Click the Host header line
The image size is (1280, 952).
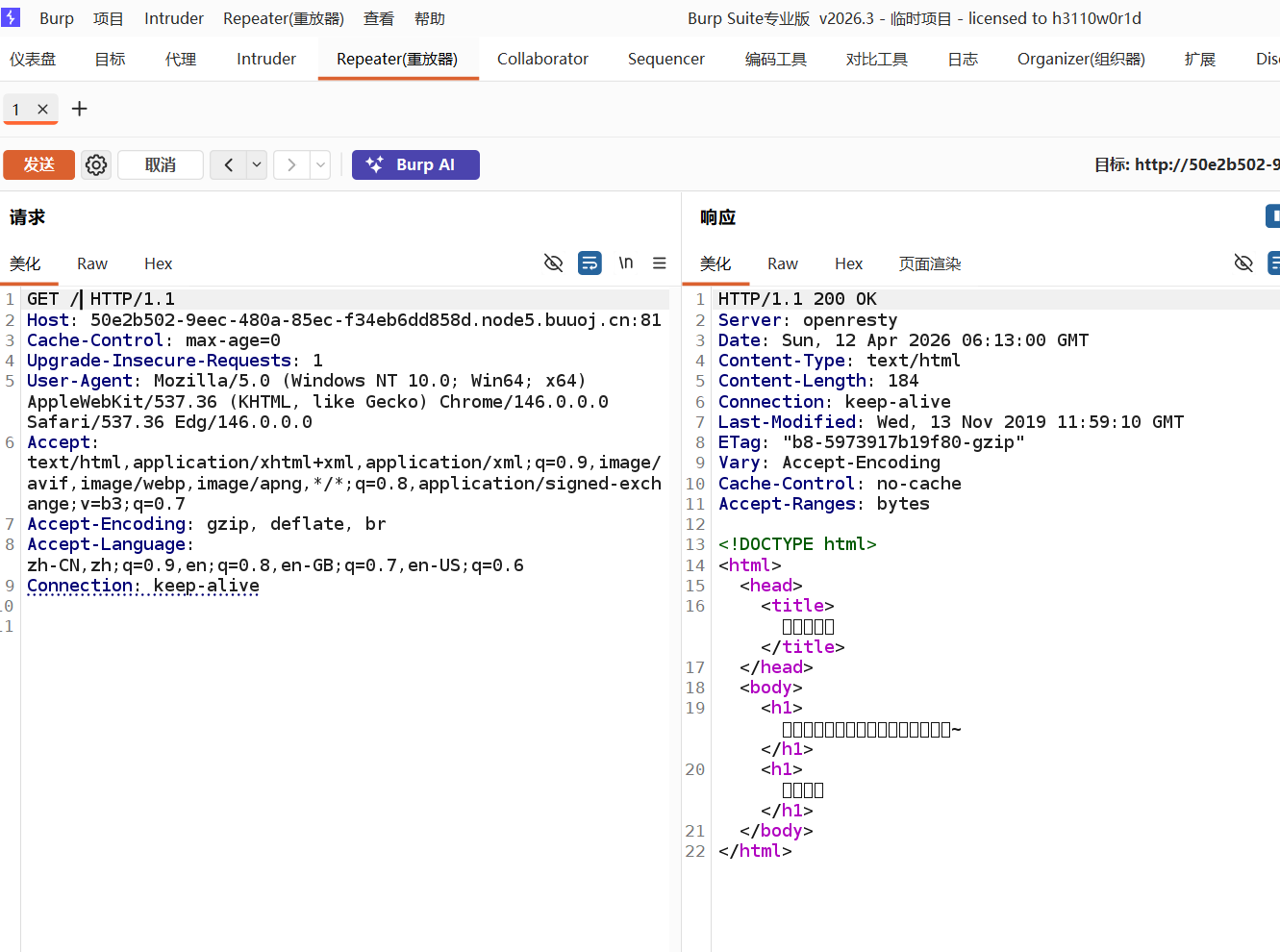click(344, 319)
